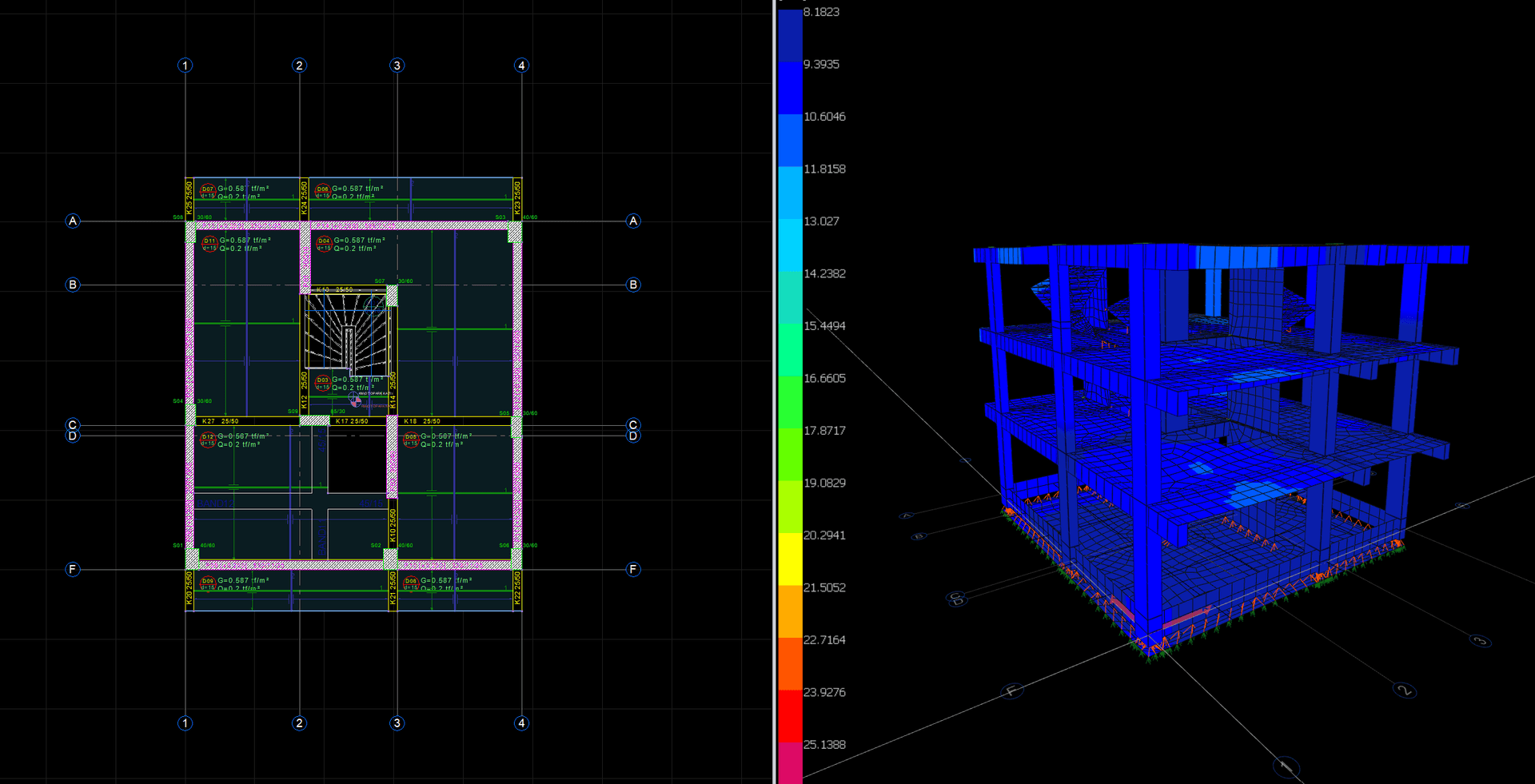Click the D04 slab marker circle
The image size is (1535, 784).
coord(324,242)
